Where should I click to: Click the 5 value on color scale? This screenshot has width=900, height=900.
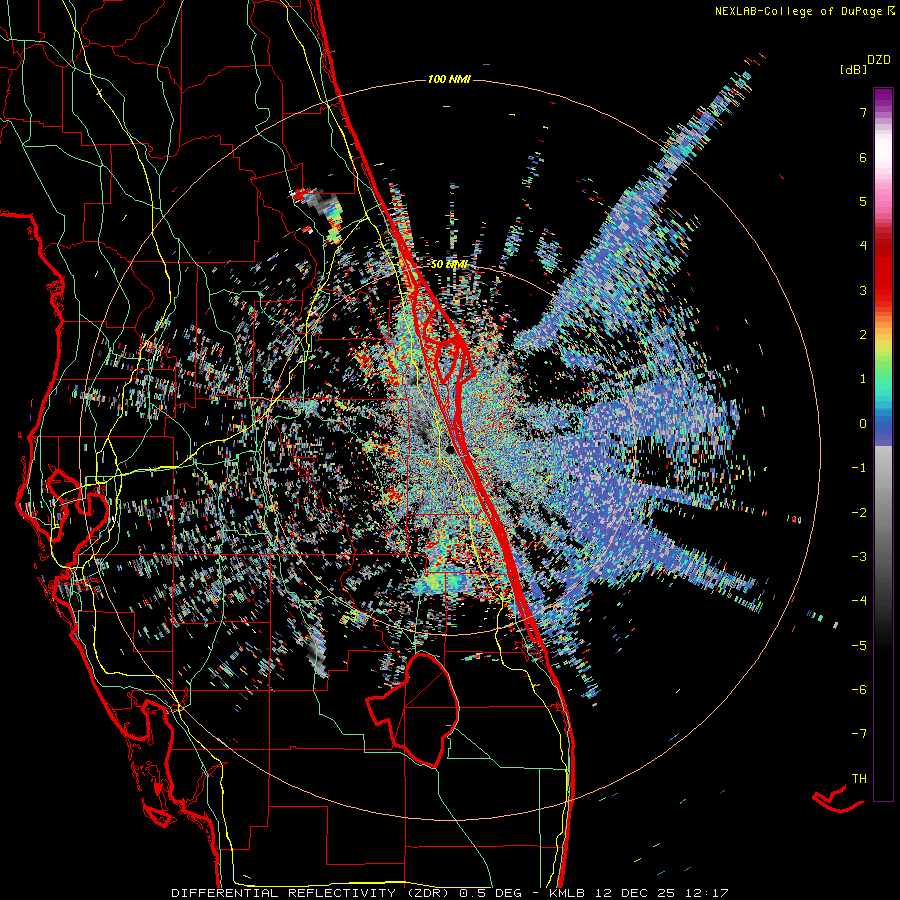pyautogui.click(x=863, y=201)
